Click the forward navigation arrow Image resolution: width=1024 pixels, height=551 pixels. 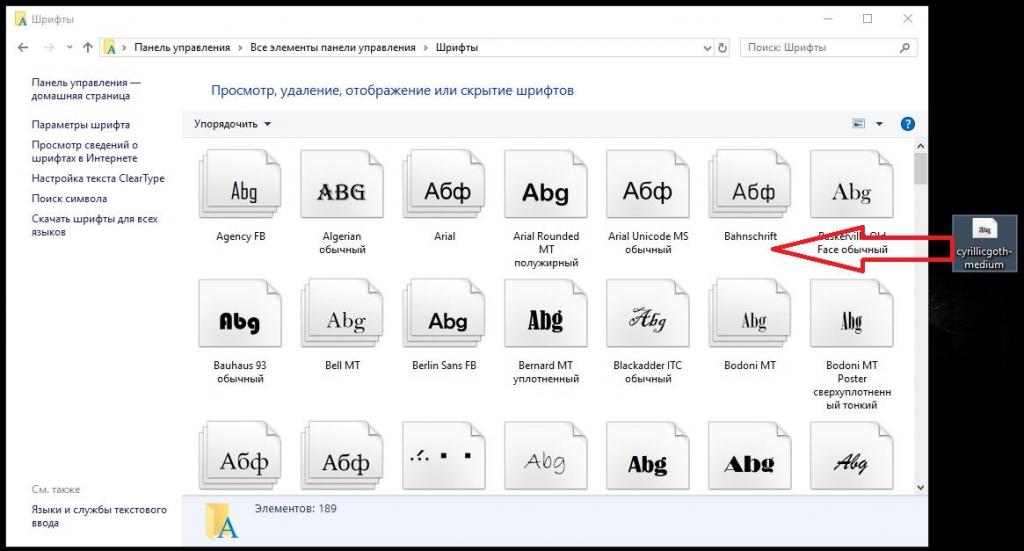pyautogui.click(x=49, y=48)
